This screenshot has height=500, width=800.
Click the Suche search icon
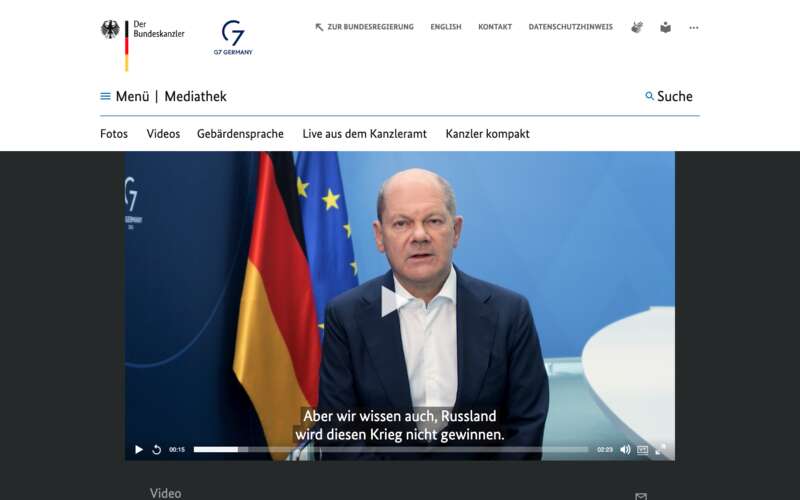point(649,96)
